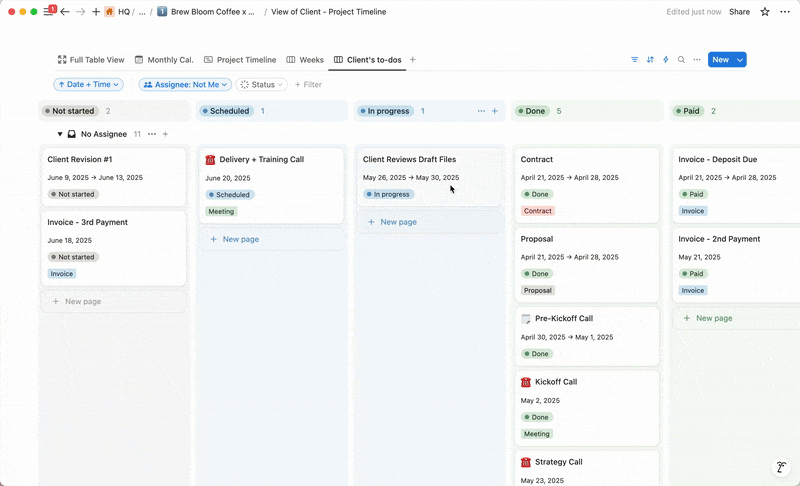Screen dimensions: 800x486
Task: Click the star icon to favorite page
Action: [x=765, y=12]
